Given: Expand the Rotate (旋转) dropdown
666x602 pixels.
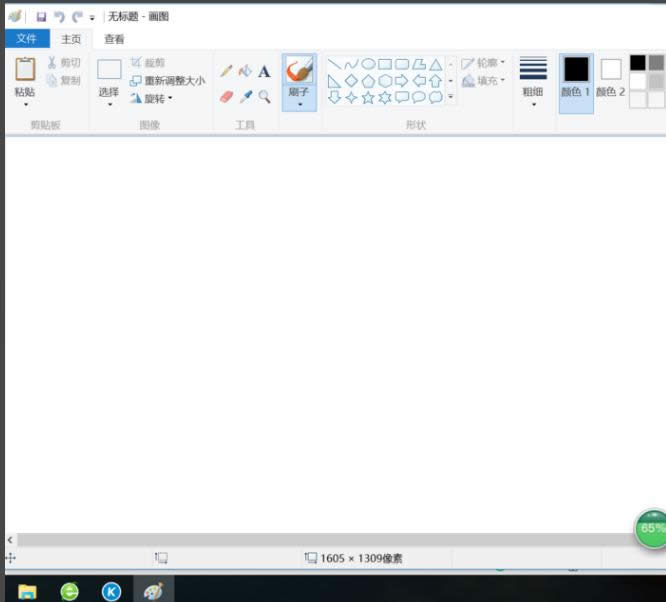Looking at the screenshot, I should [x=152, y=98].
